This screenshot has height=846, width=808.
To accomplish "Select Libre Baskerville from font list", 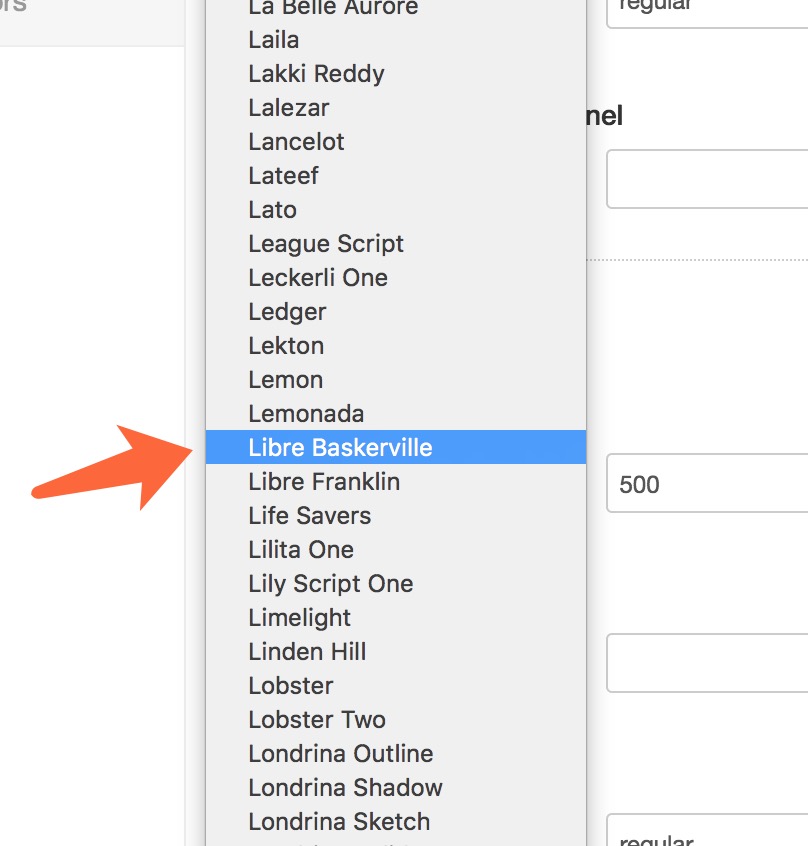I will click(340, 447).
